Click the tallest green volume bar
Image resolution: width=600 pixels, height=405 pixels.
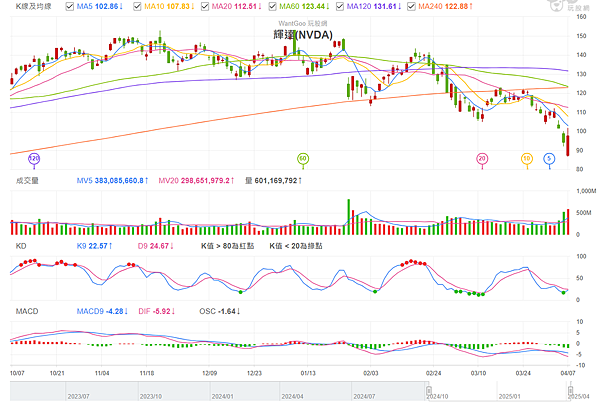(x=349, y=217)
